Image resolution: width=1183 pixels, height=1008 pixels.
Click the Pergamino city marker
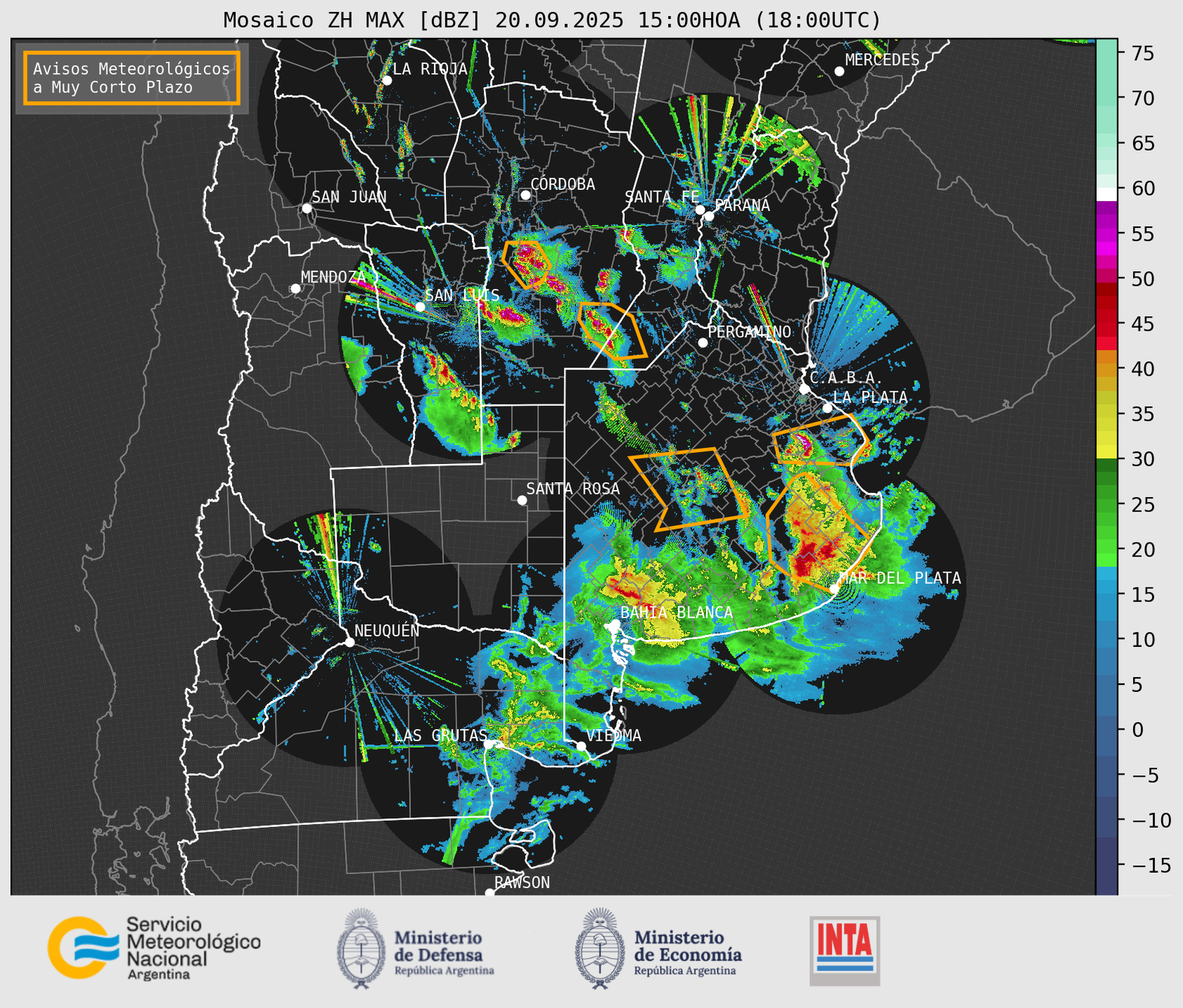click(x=703, y=343)
